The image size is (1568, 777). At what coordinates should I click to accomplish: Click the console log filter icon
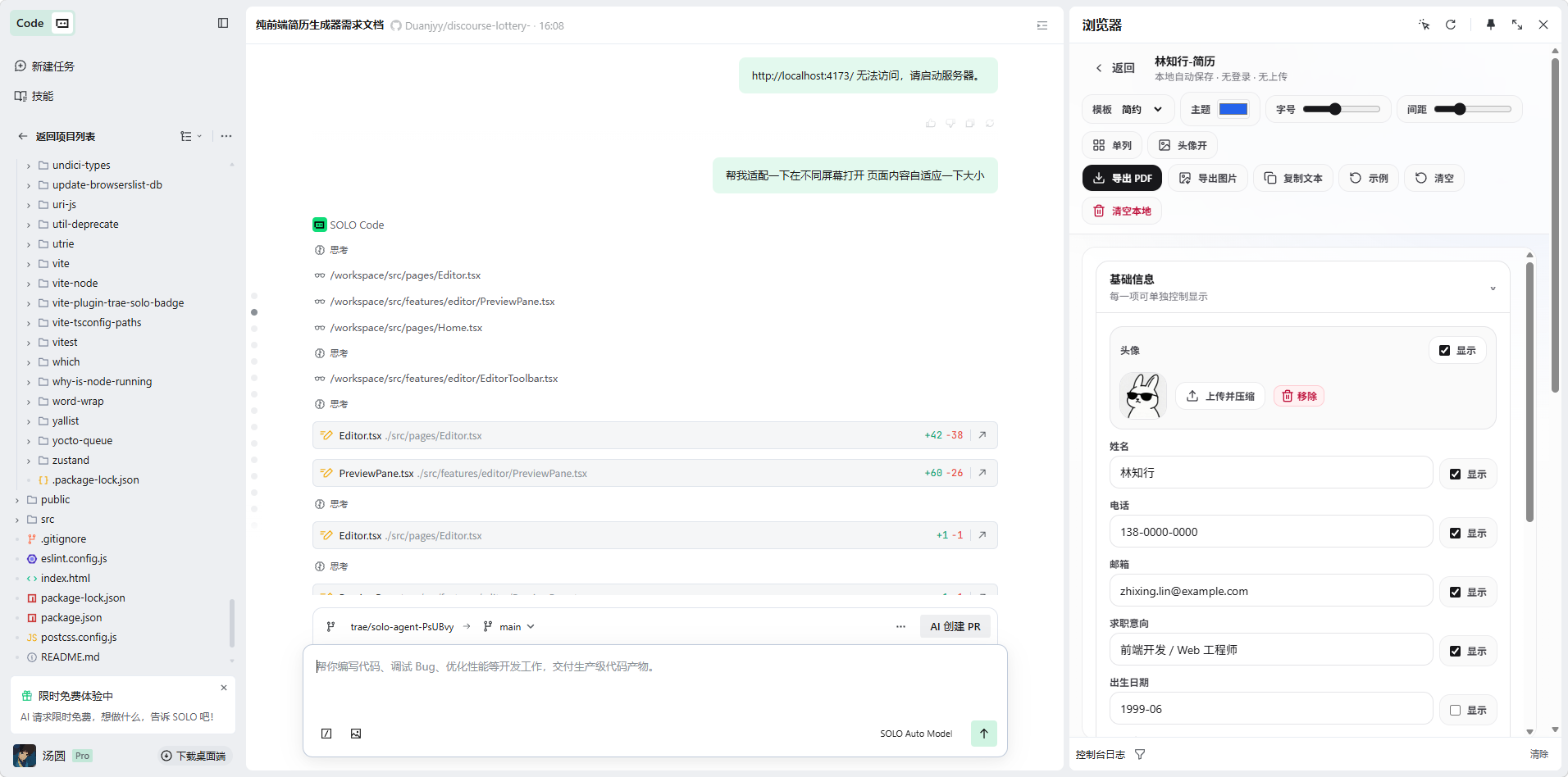tap(1140, 754)
